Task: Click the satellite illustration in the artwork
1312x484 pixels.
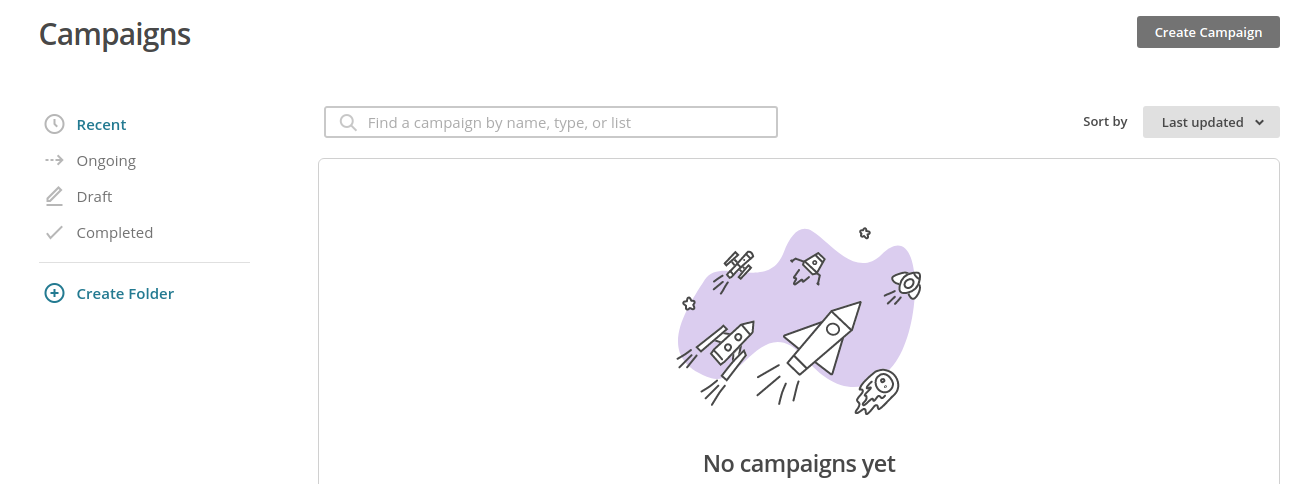Action: (736, 268)
